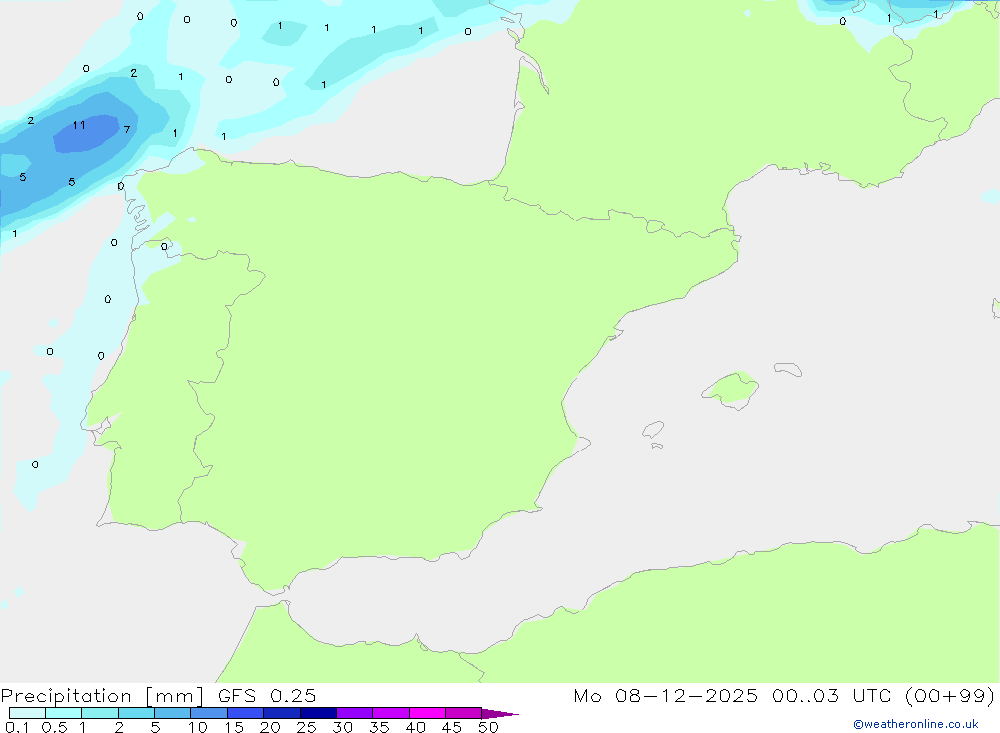Click the 'Precipitation [mm]' title text
Image resolution: width=1000 pixels, height=733 pixels.
tap(102, 696)
